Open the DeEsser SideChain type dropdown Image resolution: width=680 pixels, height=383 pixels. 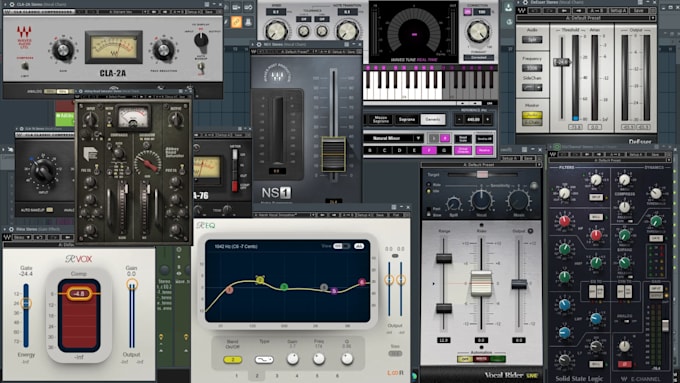(532, 88)
